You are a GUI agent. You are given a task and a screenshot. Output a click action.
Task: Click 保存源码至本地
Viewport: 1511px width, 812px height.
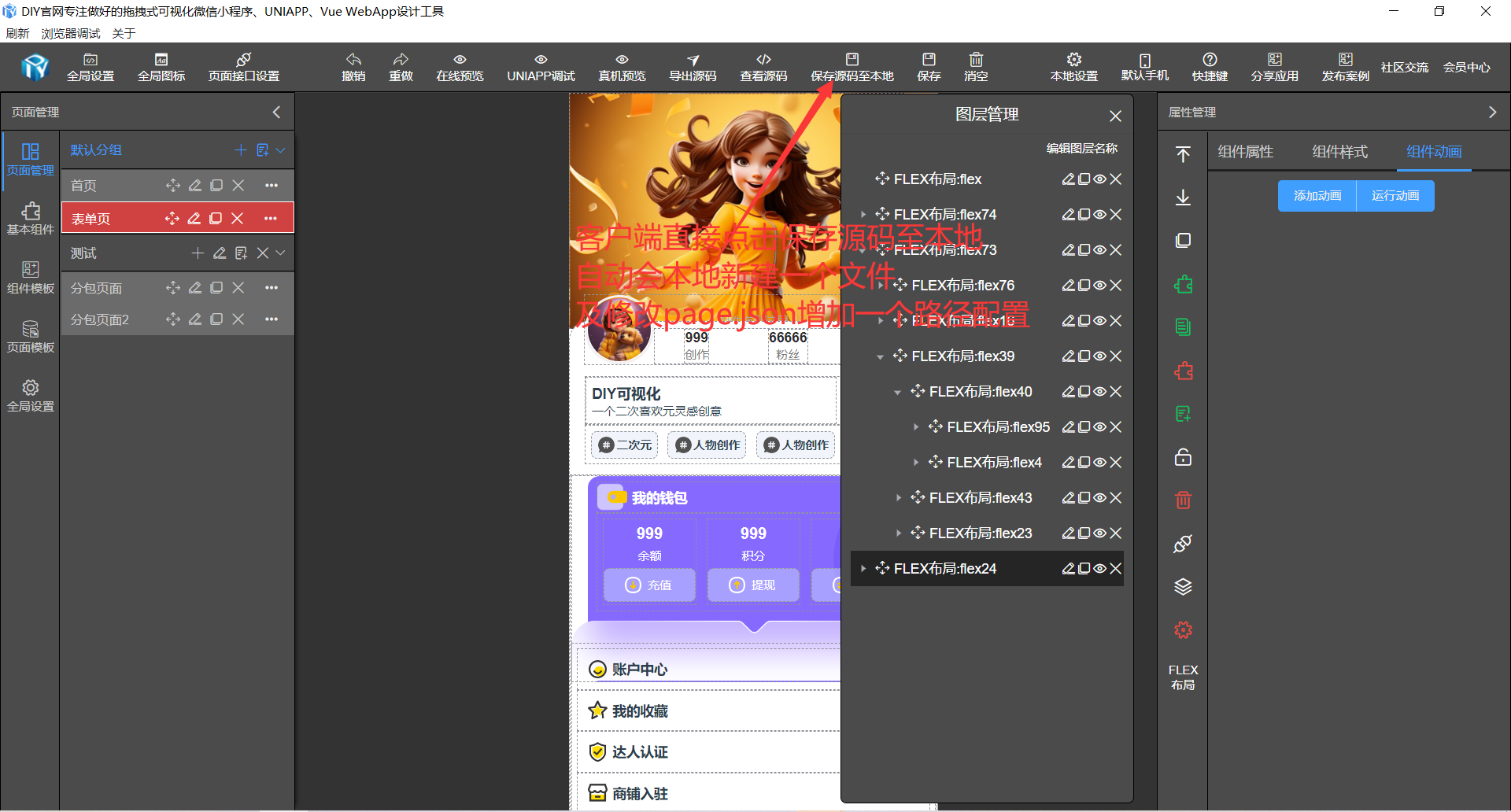pyautogui.click(x=852, y=67)
